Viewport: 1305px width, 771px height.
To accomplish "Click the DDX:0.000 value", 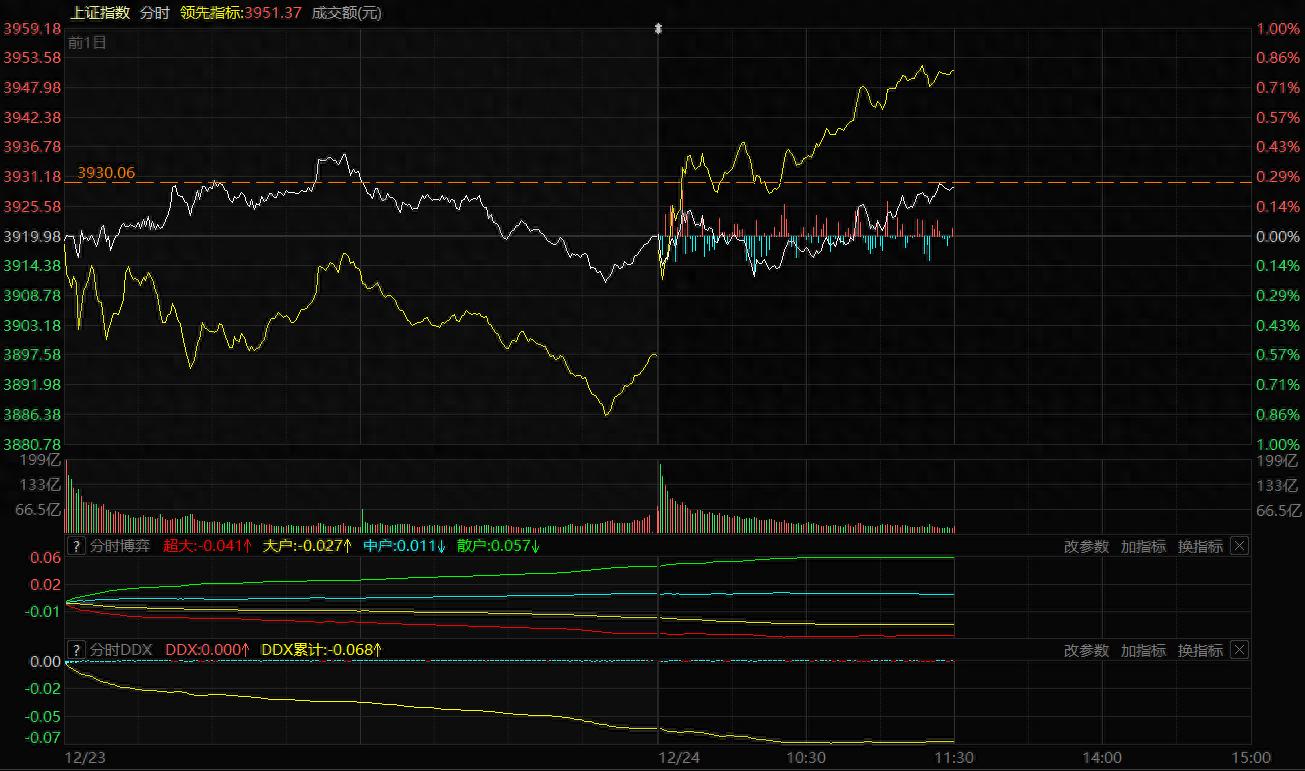I will (207, 651).
